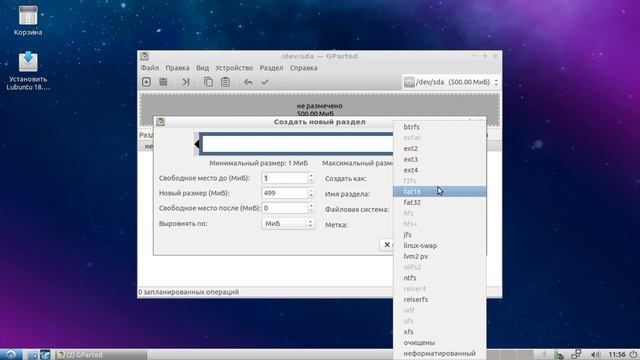The image size is (640, 360).
Task: Choose btrfs from the file system list
Action: coord(440,127)
